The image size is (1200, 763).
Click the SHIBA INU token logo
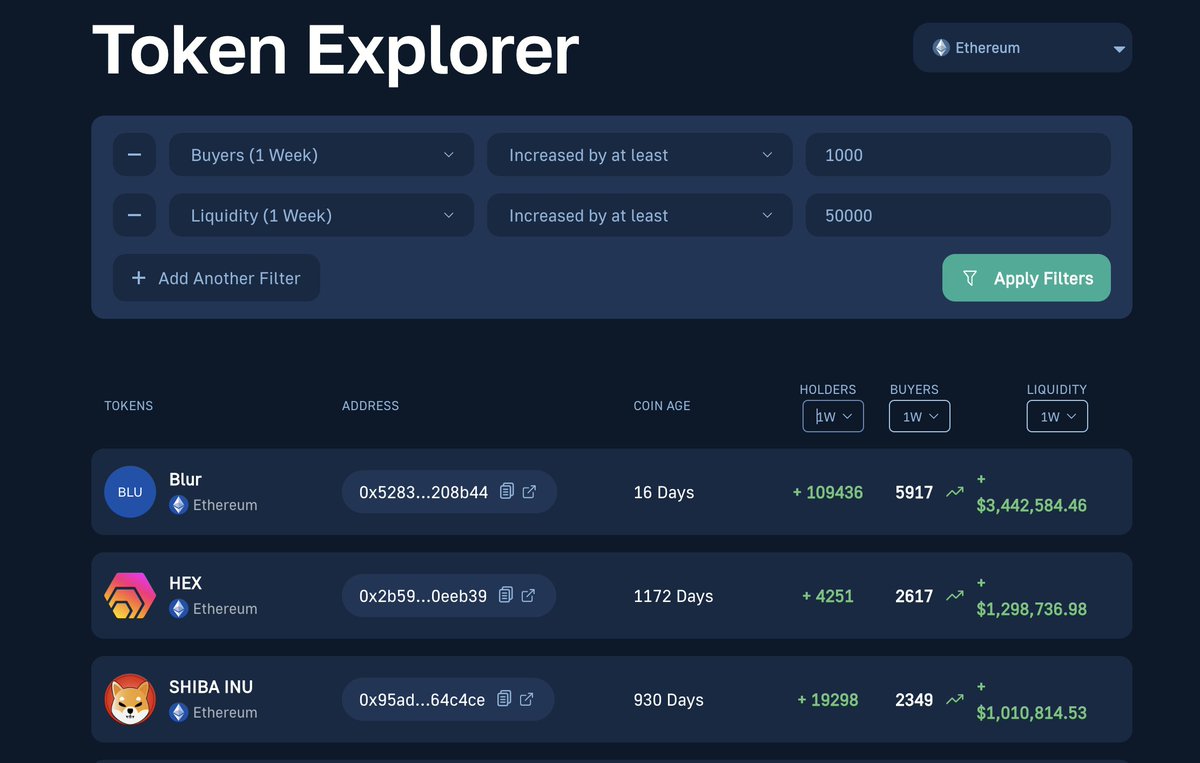pyautogui.click(x=130, y=700)
